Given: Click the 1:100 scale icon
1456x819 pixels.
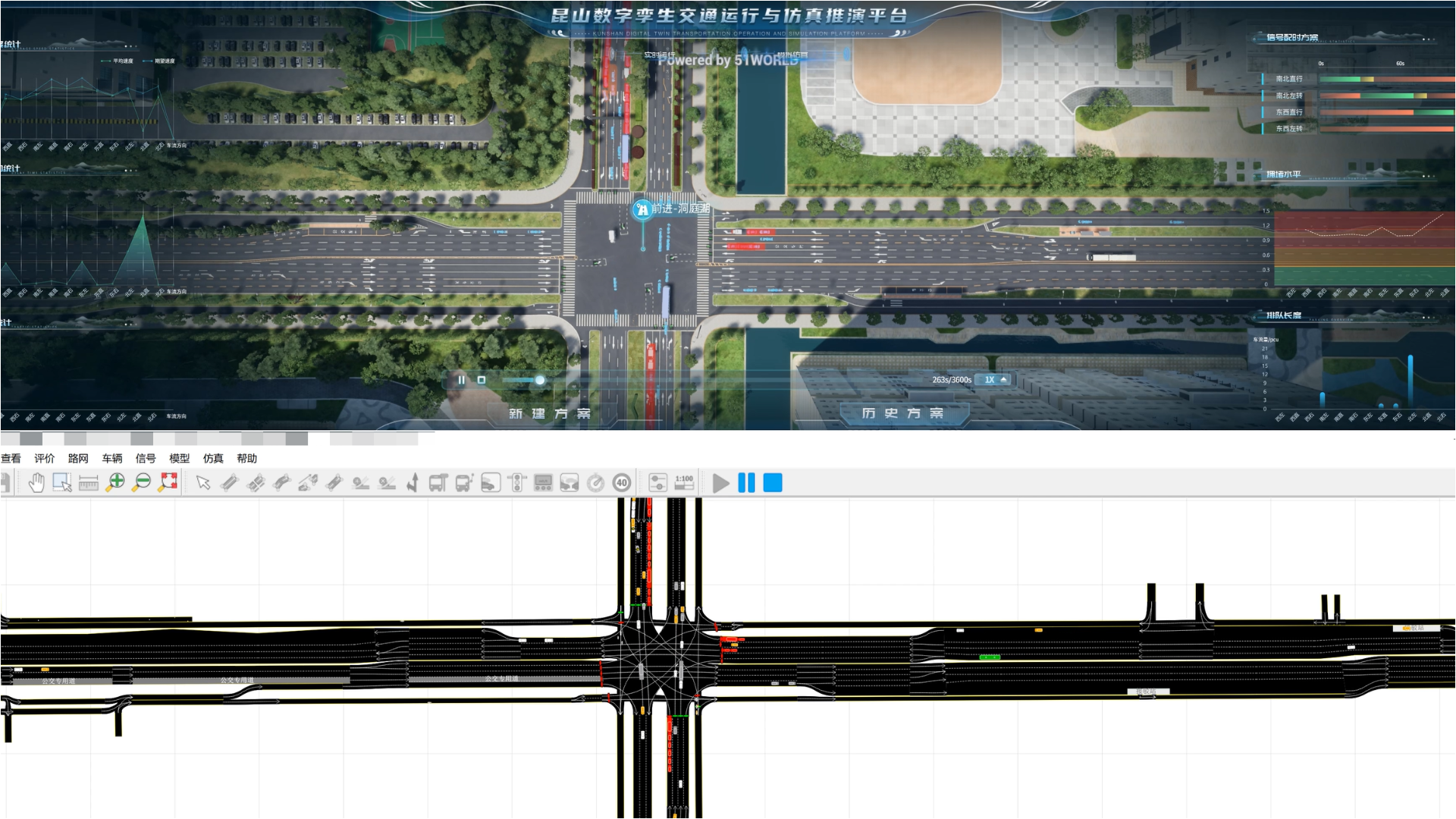Looking at the screenshot, I should [x=684, y=483].
